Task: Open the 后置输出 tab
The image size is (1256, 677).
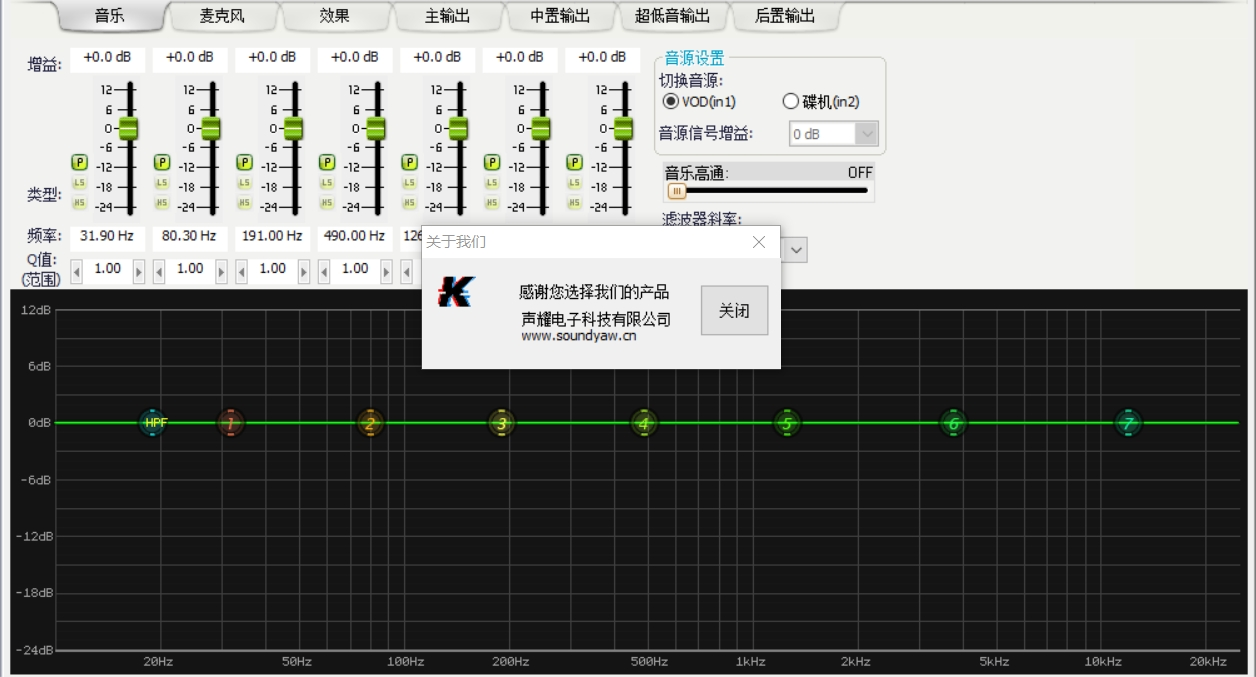Action: point(785,16)
